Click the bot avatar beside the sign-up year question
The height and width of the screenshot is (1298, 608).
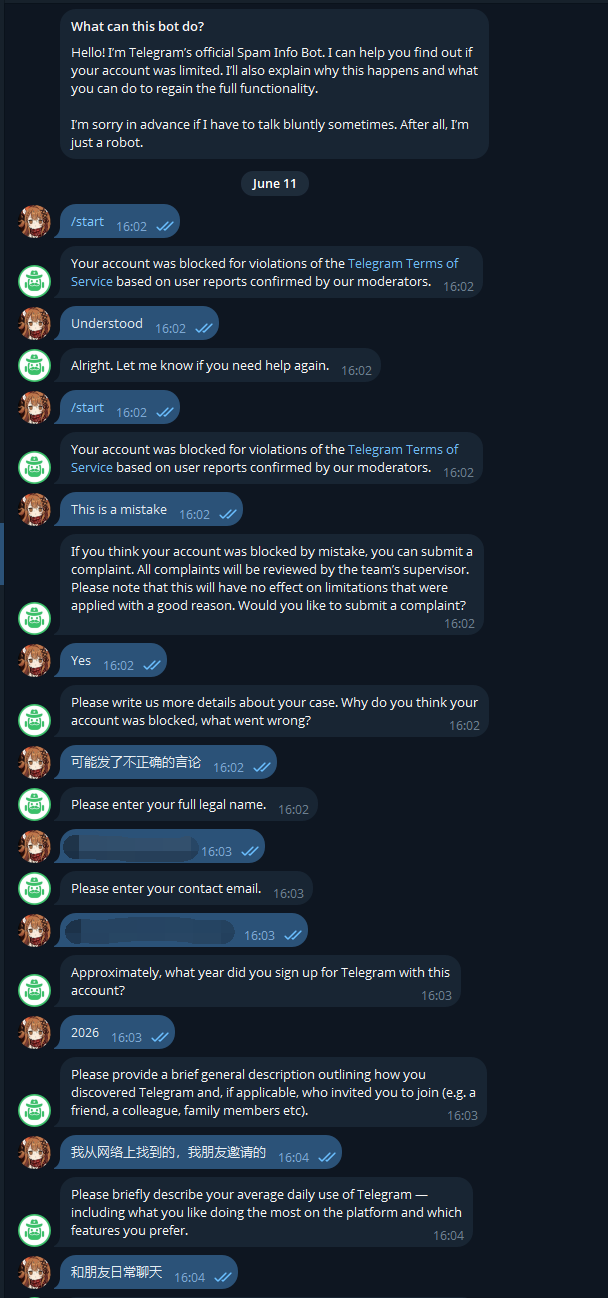click(x=35, y=990)
